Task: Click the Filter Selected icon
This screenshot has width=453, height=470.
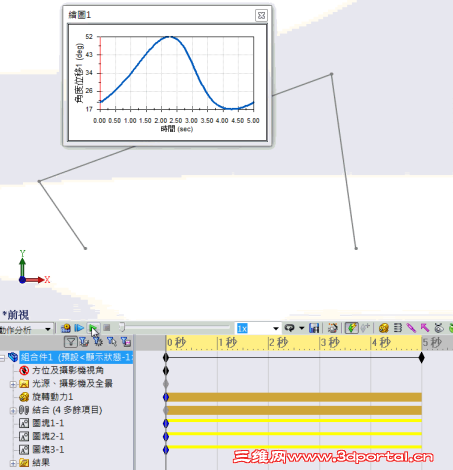Action: coord(112,342)
